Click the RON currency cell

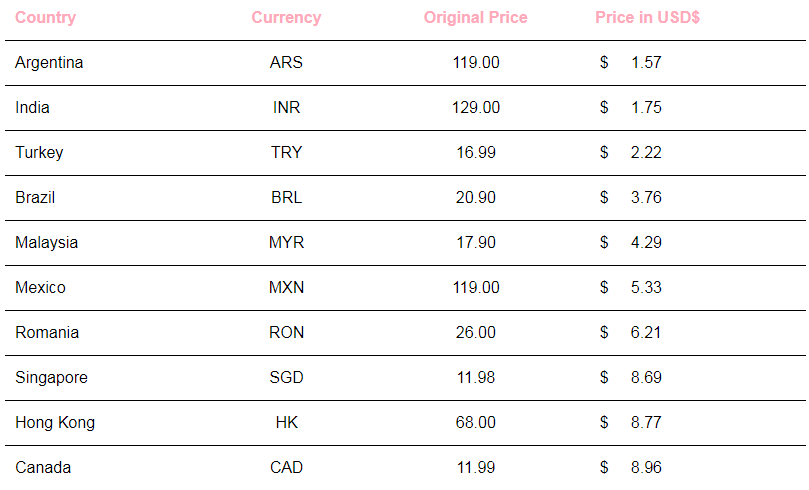tap(286, 332)
